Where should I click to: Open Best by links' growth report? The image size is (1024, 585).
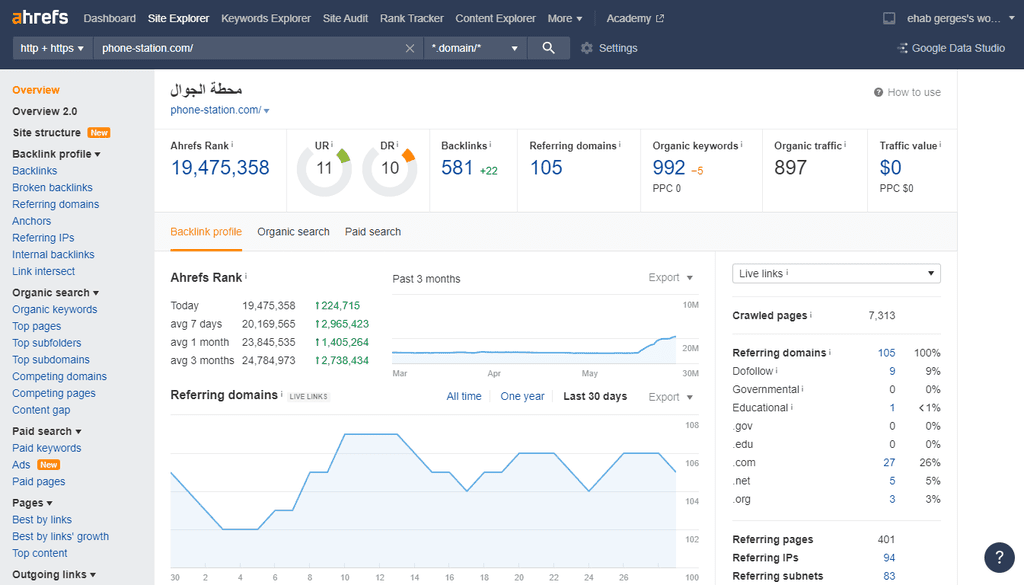(x=61, y=536)
